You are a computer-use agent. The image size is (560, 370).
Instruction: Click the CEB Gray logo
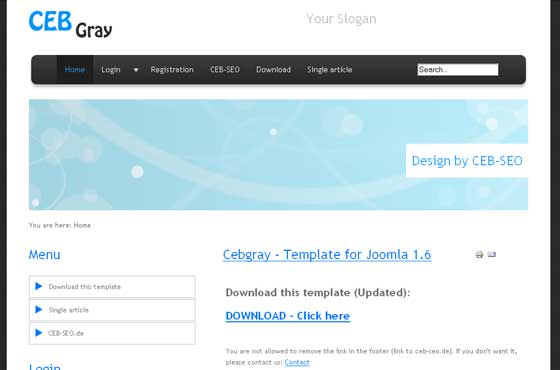(70, 24)
